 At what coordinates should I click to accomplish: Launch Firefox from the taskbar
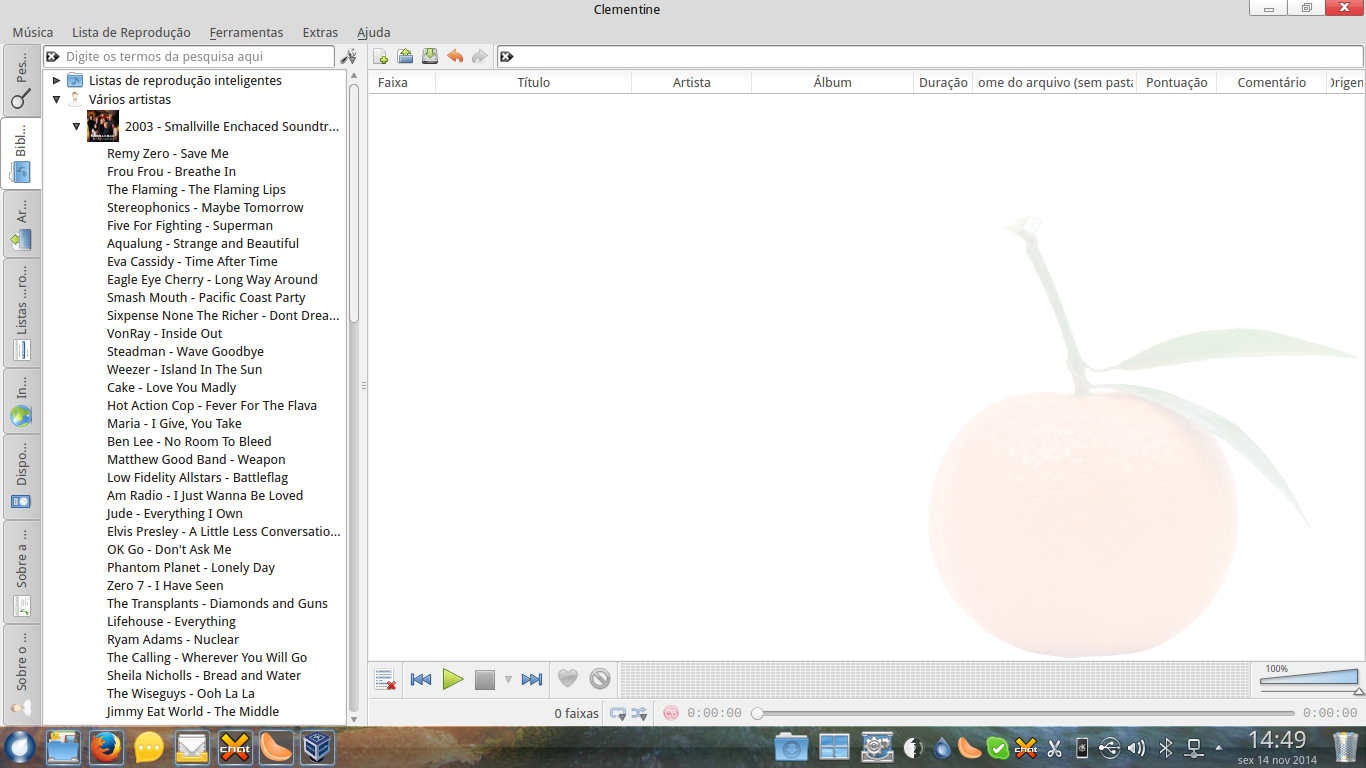click(x=106, y=747)
